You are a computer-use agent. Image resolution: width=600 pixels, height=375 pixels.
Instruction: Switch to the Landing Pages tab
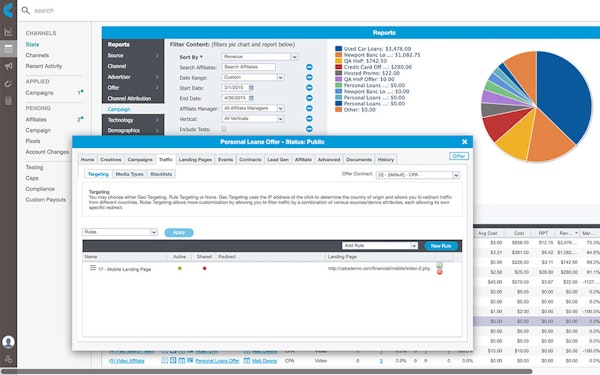click(195, 160)
